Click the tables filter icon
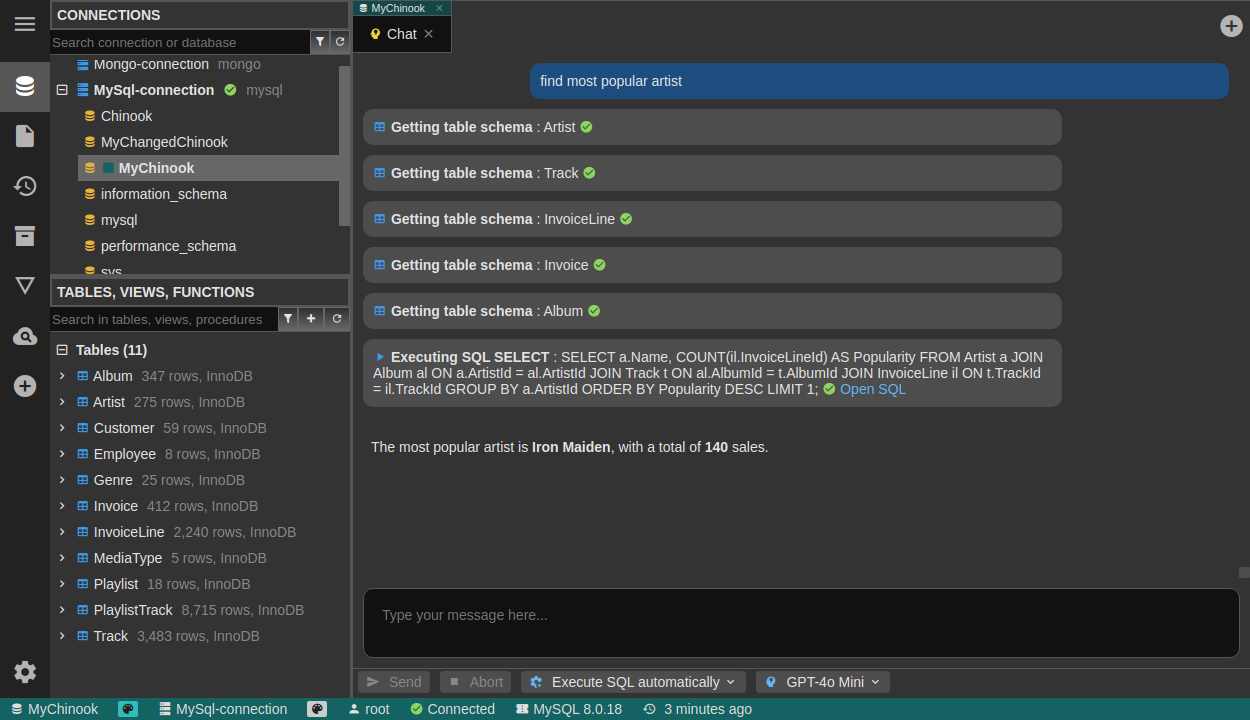 pyautogui.click(x=288, y=318)
